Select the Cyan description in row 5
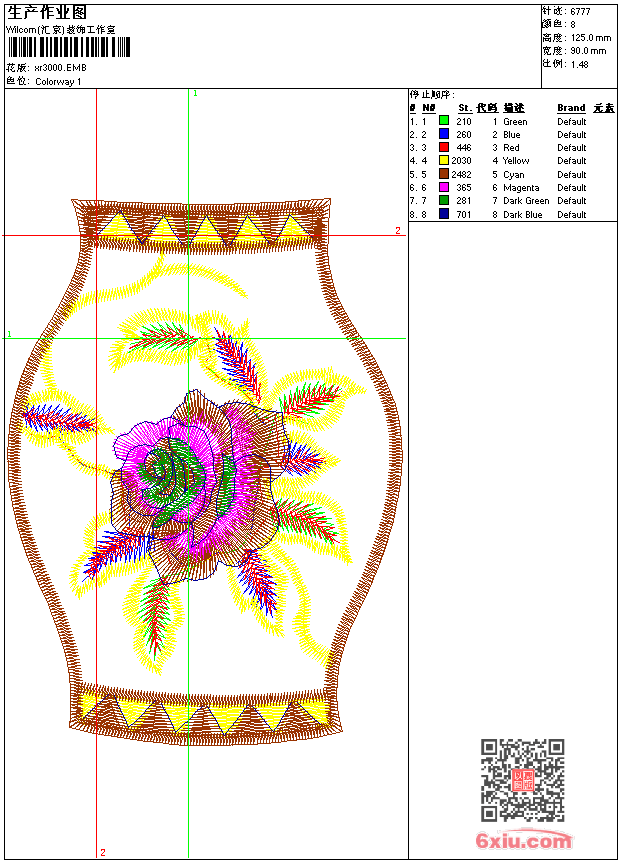620x860 pixels. 514,175
